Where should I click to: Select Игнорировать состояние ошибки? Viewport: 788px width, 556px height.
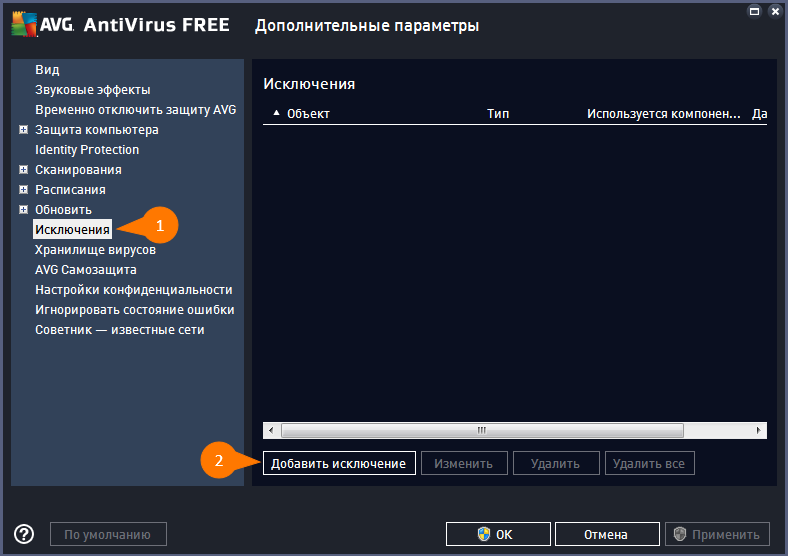pos(135,310)
